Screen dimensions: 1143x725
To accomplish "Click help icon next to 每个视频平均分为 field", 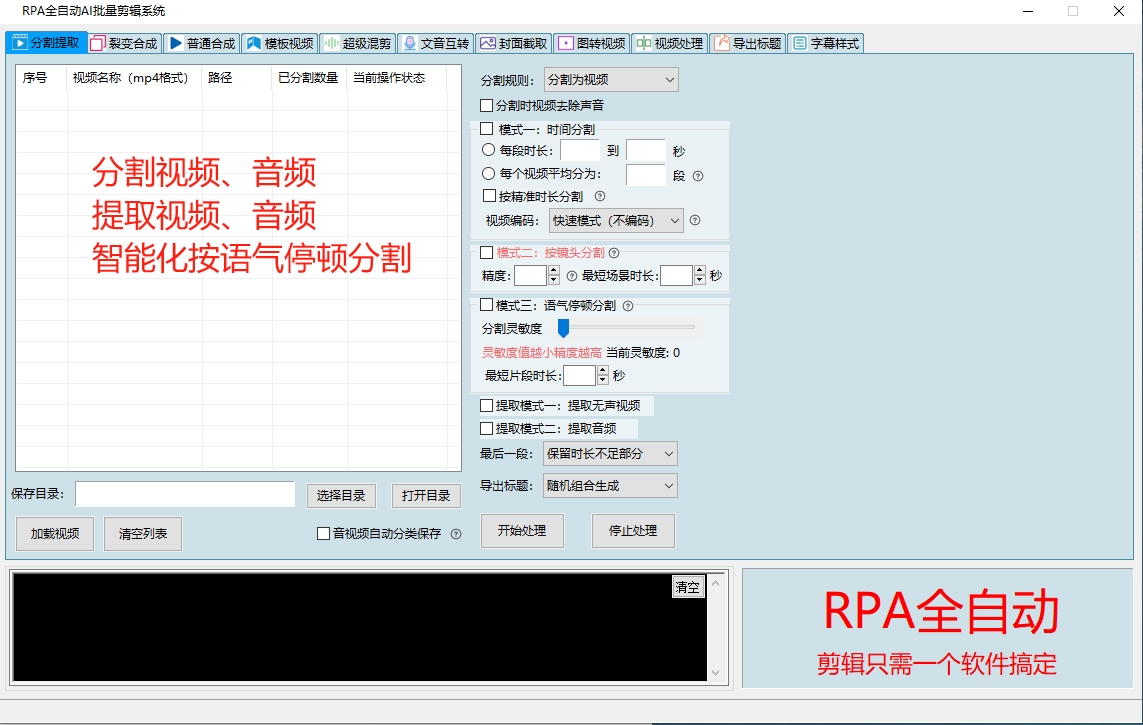I will pos(698,175).
